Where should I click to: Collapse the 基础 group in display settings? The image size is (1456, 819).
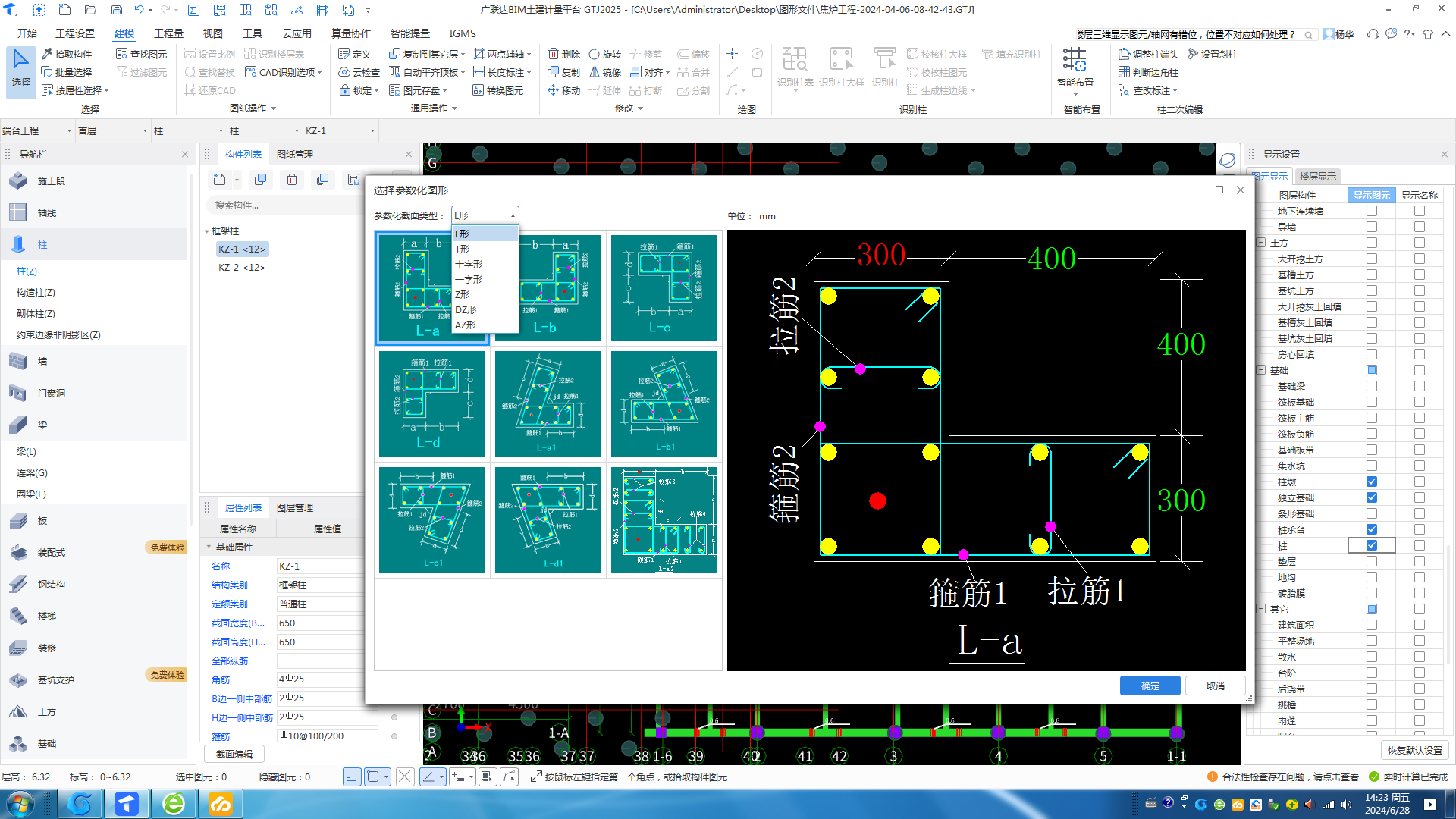[1261, 370]
